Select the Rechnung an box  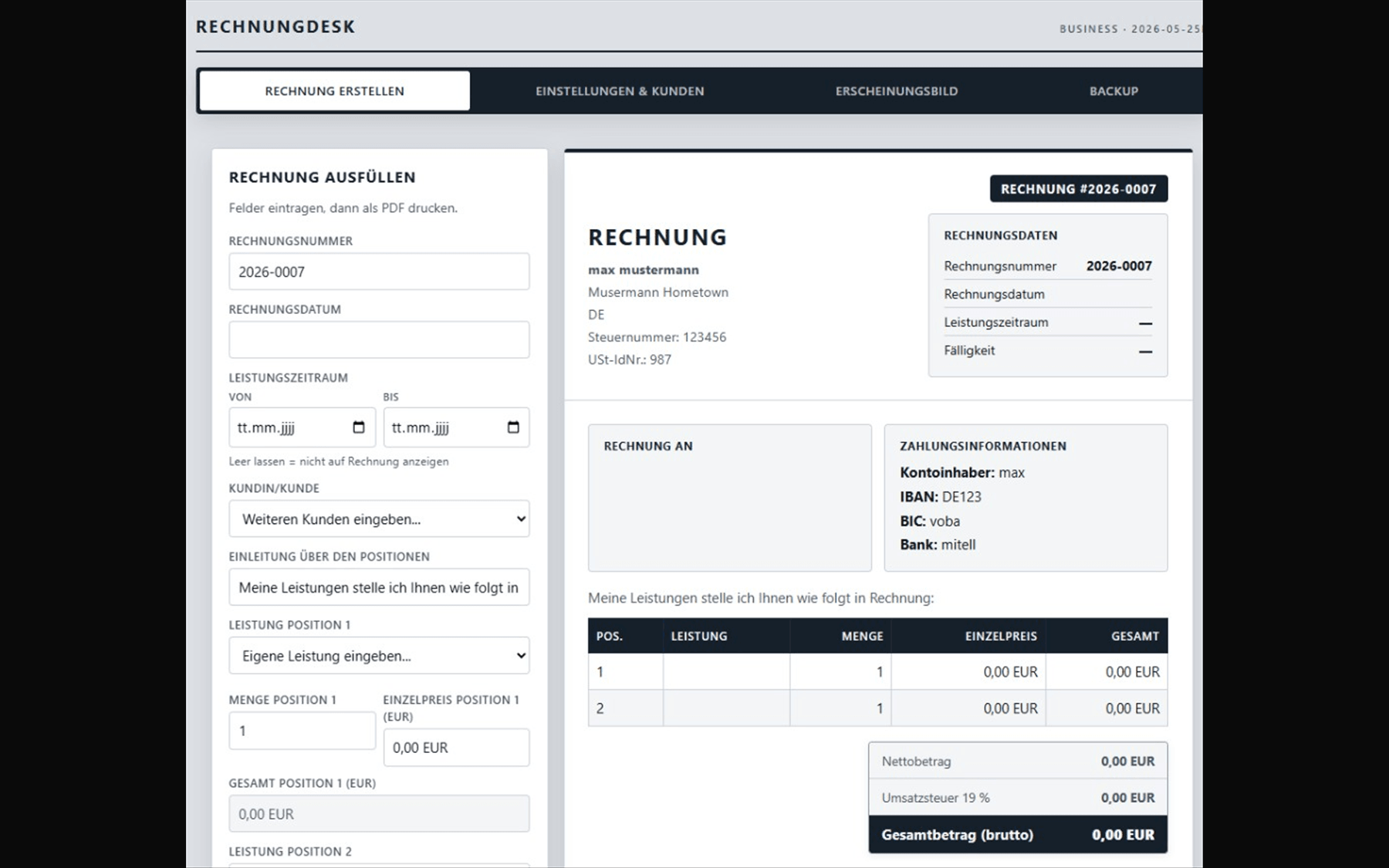click(x=729, y=498)
